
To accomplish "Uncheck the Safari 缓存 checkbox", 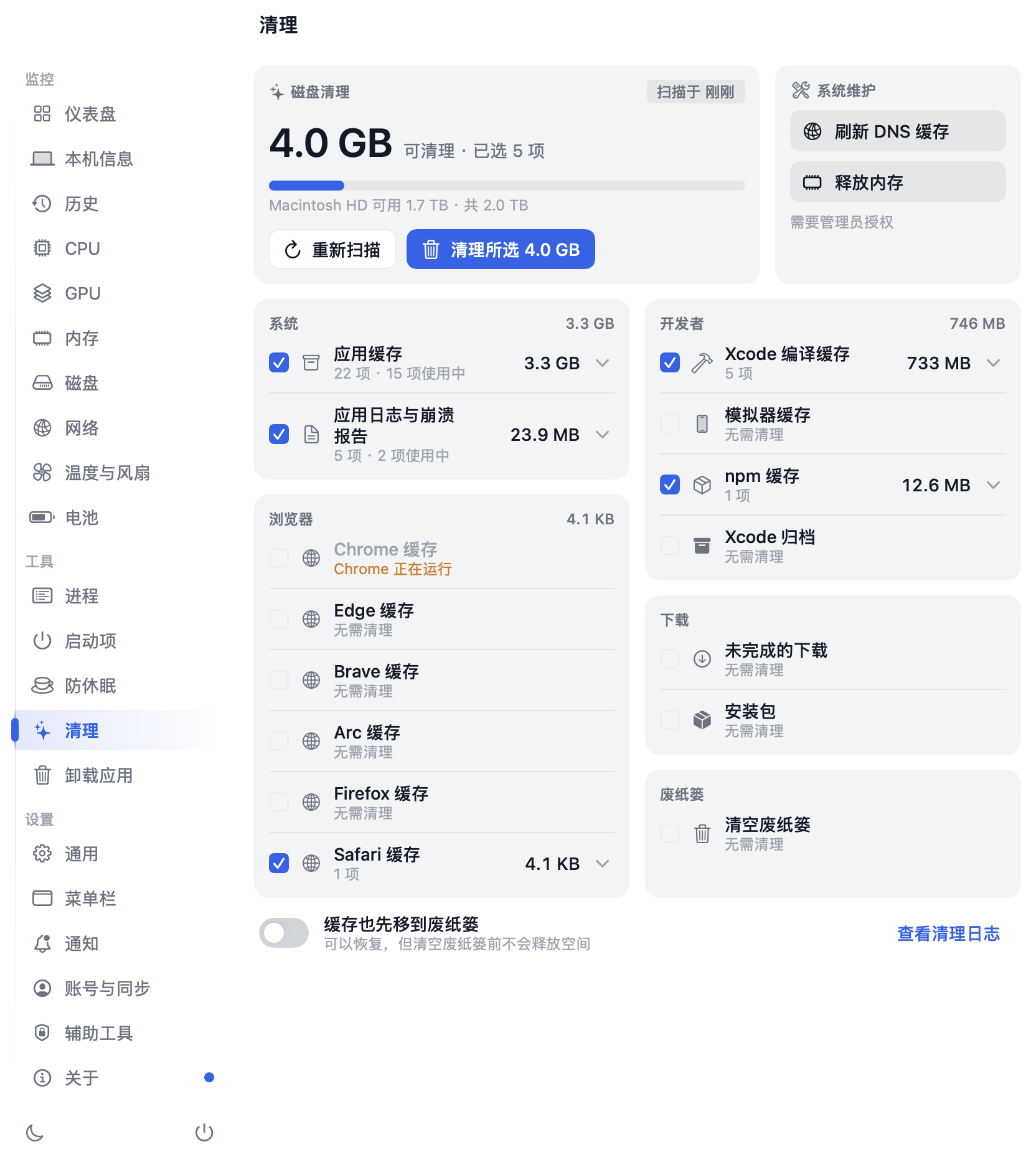I will coord(279,864).
